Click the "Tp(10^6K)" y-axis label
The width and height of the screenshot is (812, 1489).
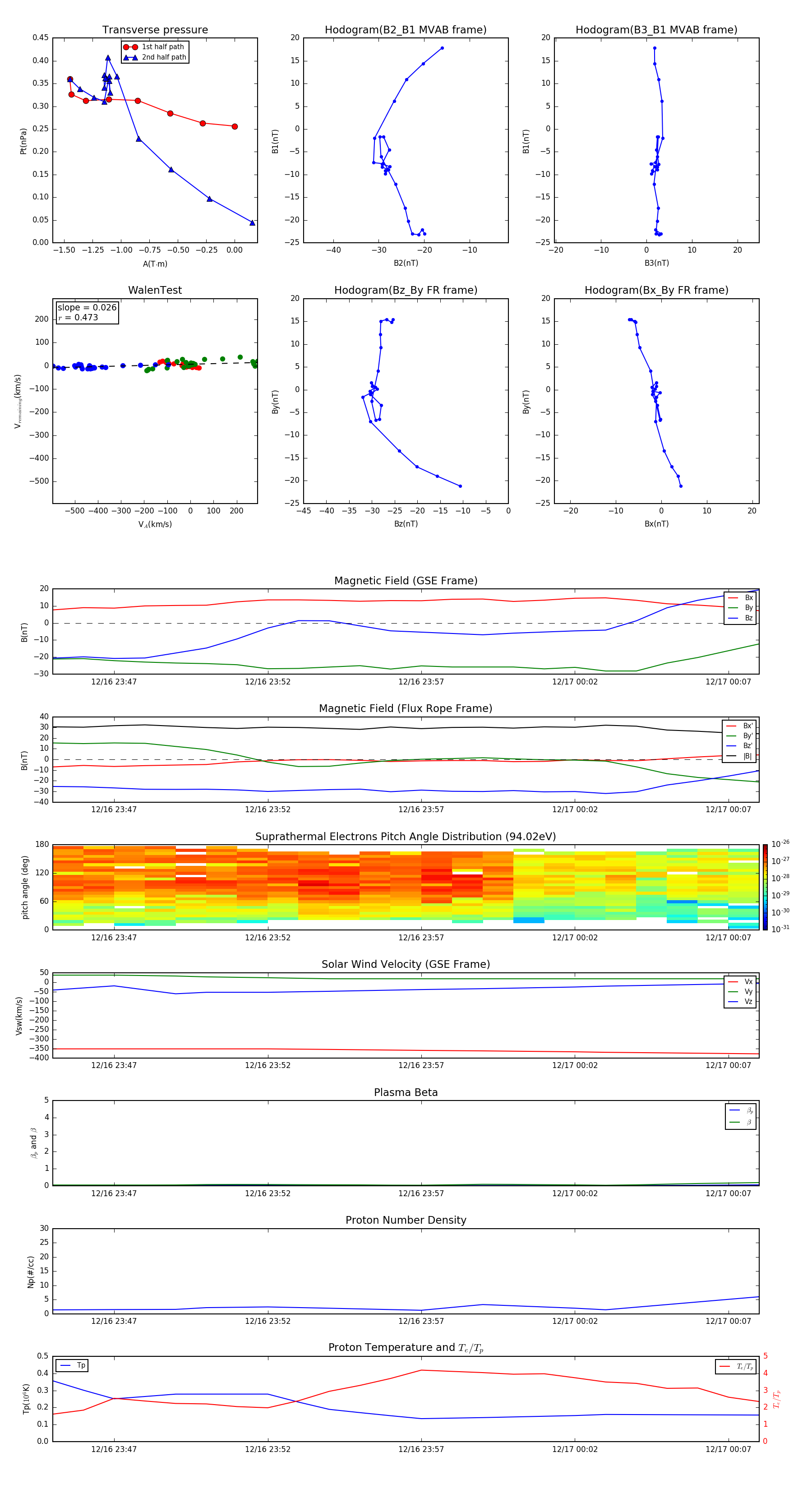point(26,1399)
